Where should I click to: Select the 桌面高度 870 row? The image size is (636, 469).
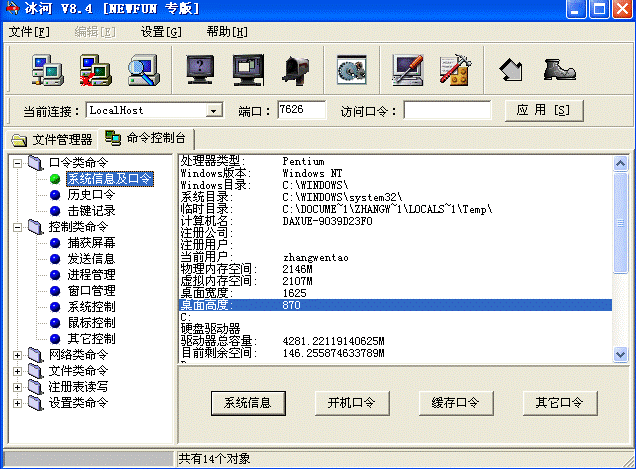[x=395, y=305]
